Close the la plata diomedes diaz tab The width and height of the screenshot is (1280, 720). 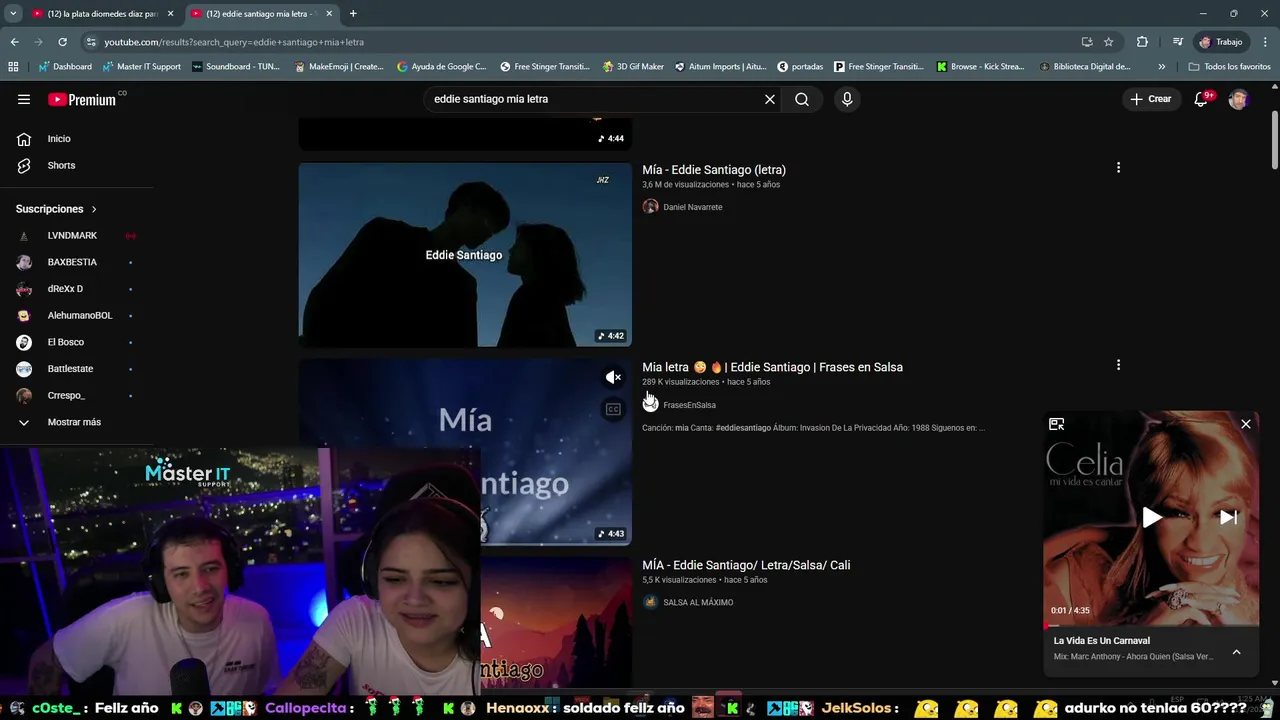(x=171, y=14)
